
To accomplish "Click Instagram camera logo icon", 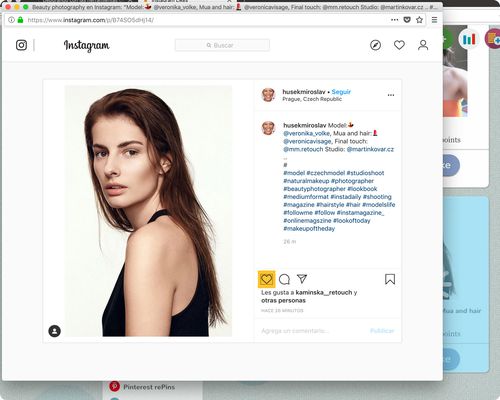I will [x=21, y=45].
